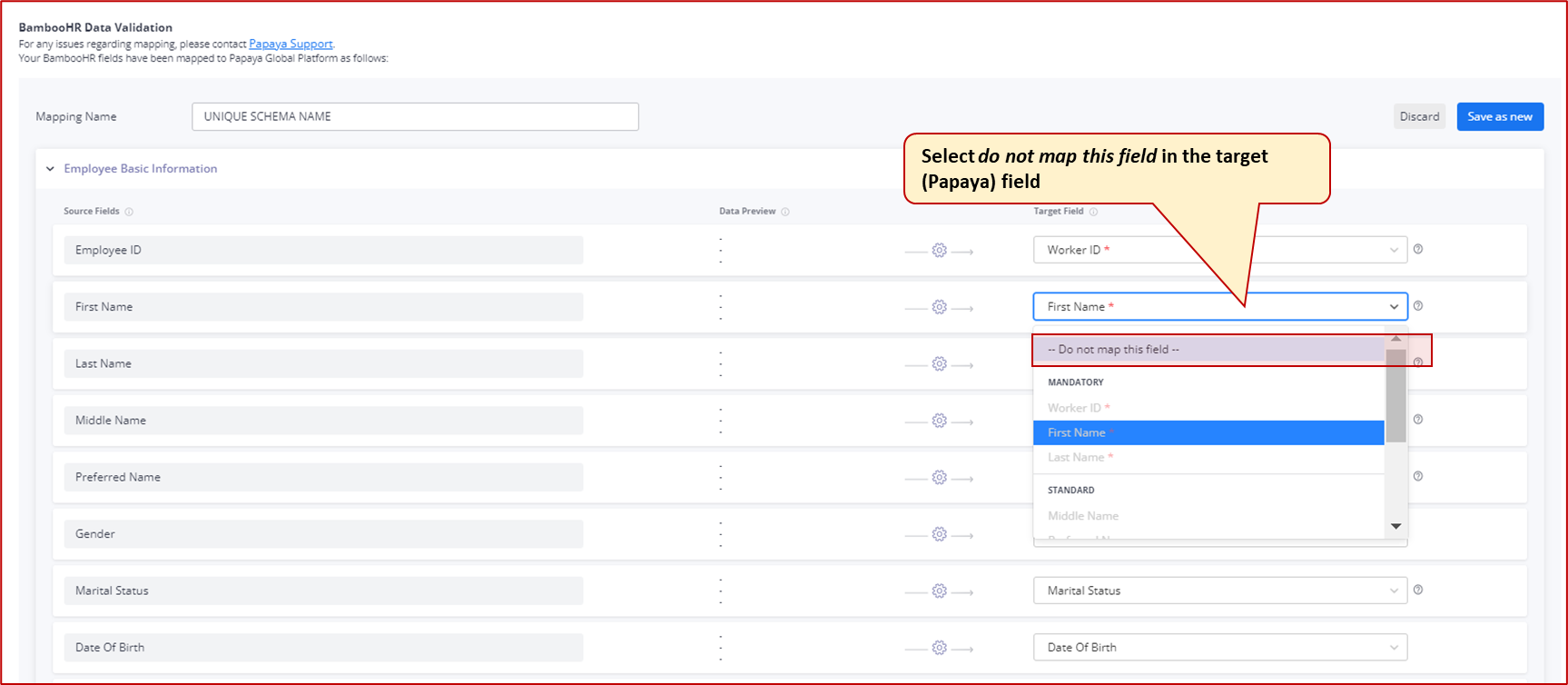
Task: Click help icon beside First Name target field
Action: click(1418, 306)
